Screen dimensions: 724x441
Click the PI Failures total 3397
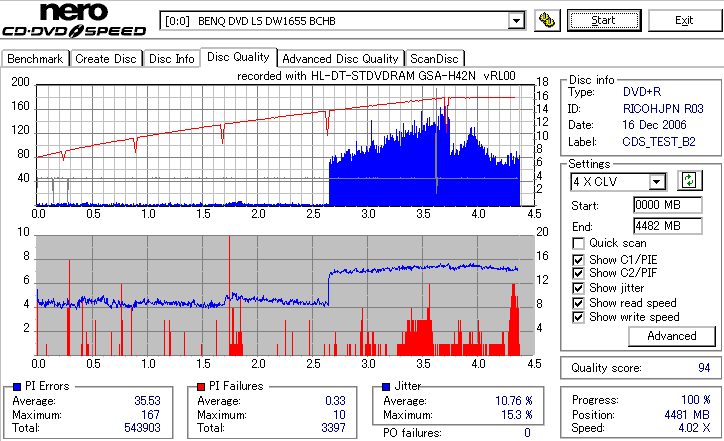coord(333,428)
